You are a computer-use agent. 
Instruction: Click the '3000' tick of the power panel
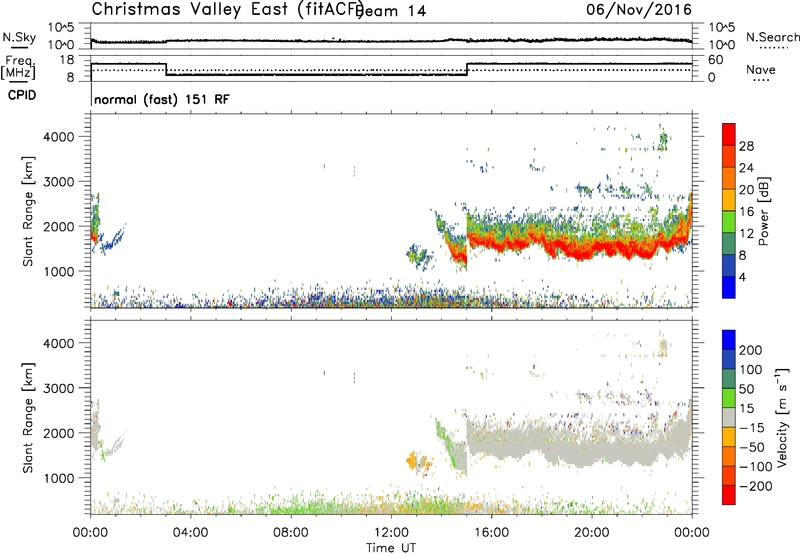58,182
